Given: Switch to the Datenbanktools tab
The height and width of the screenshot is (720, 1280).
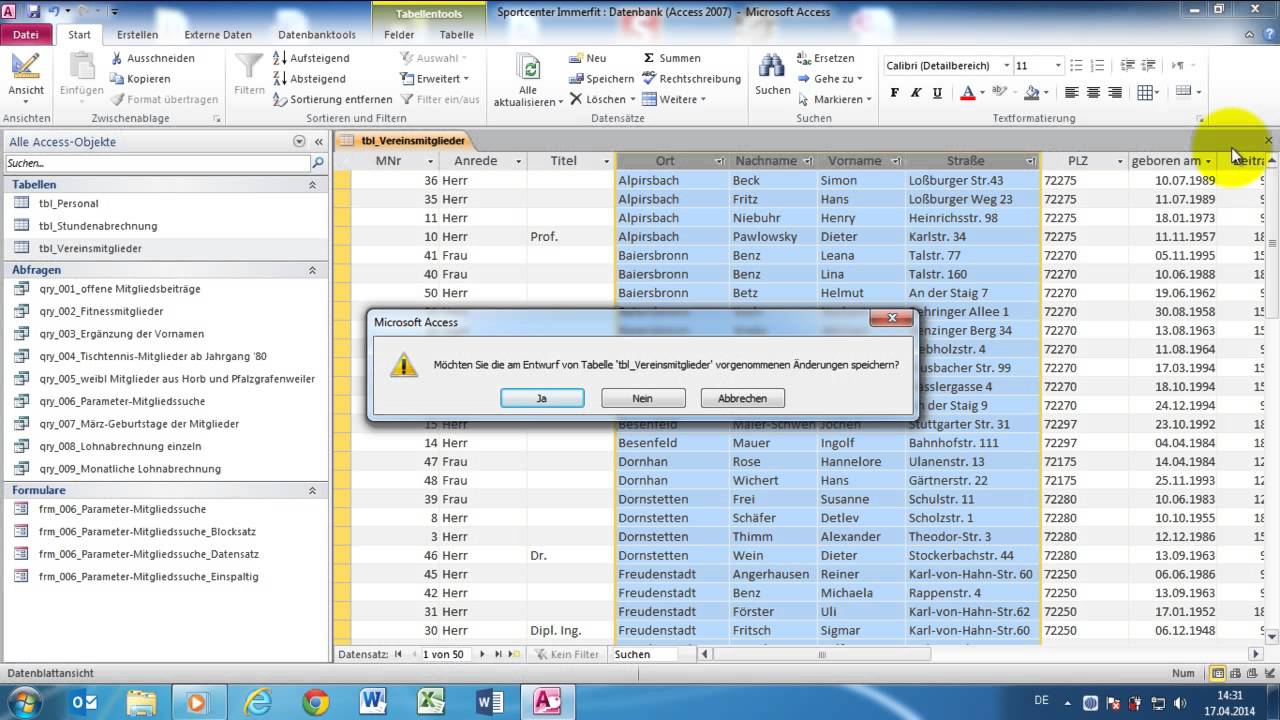Looking at the screenshot, I should [x=317, y=35].
